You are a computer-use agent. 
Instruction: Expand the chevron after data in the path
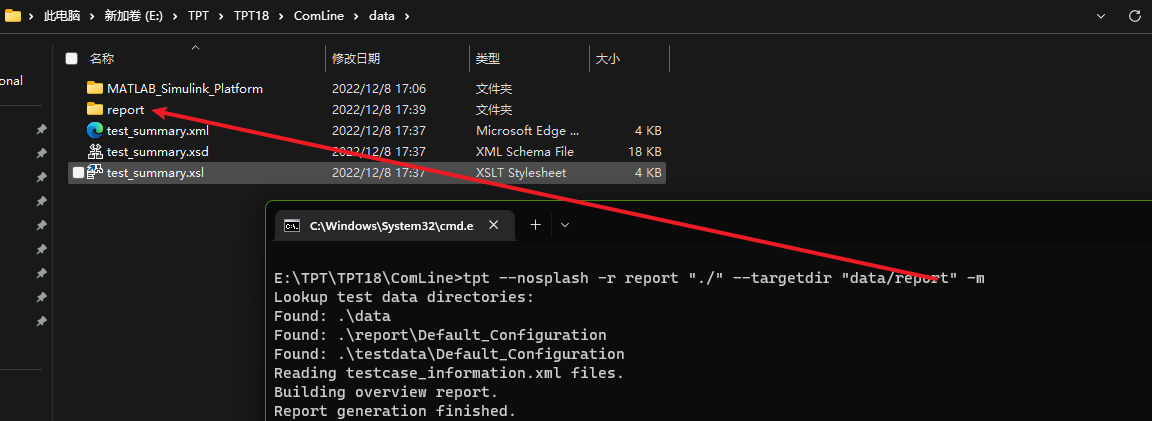[408, 15]
